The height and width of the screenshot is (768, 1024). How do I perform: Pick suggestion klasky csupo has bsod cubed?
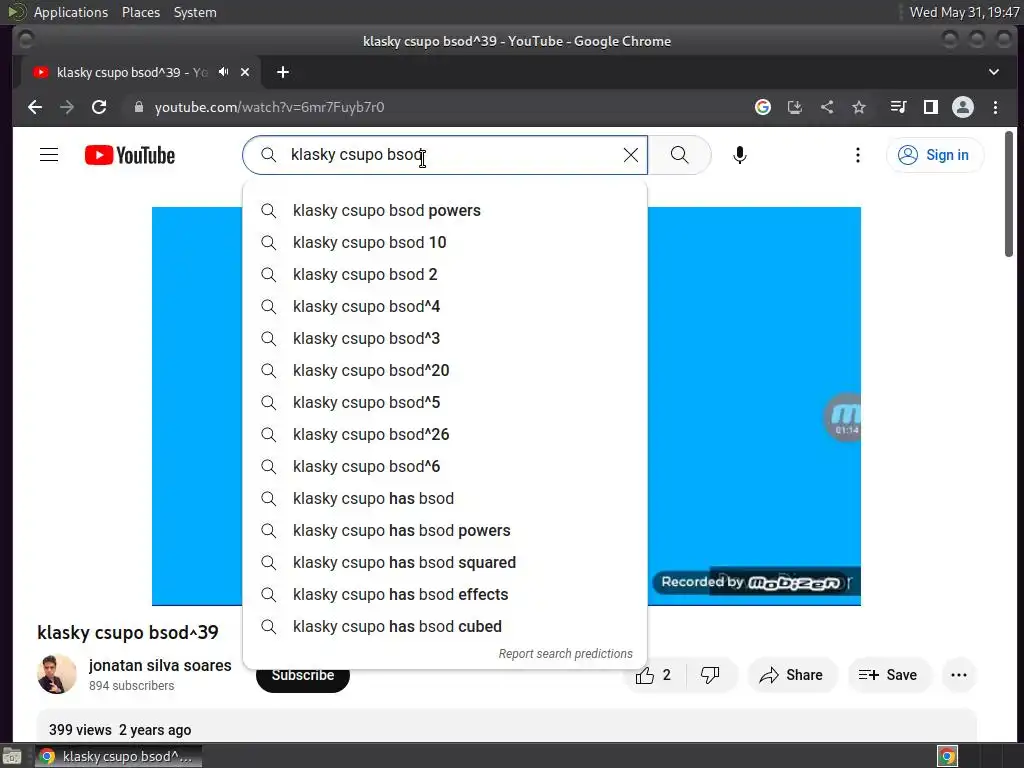point(445,626)
